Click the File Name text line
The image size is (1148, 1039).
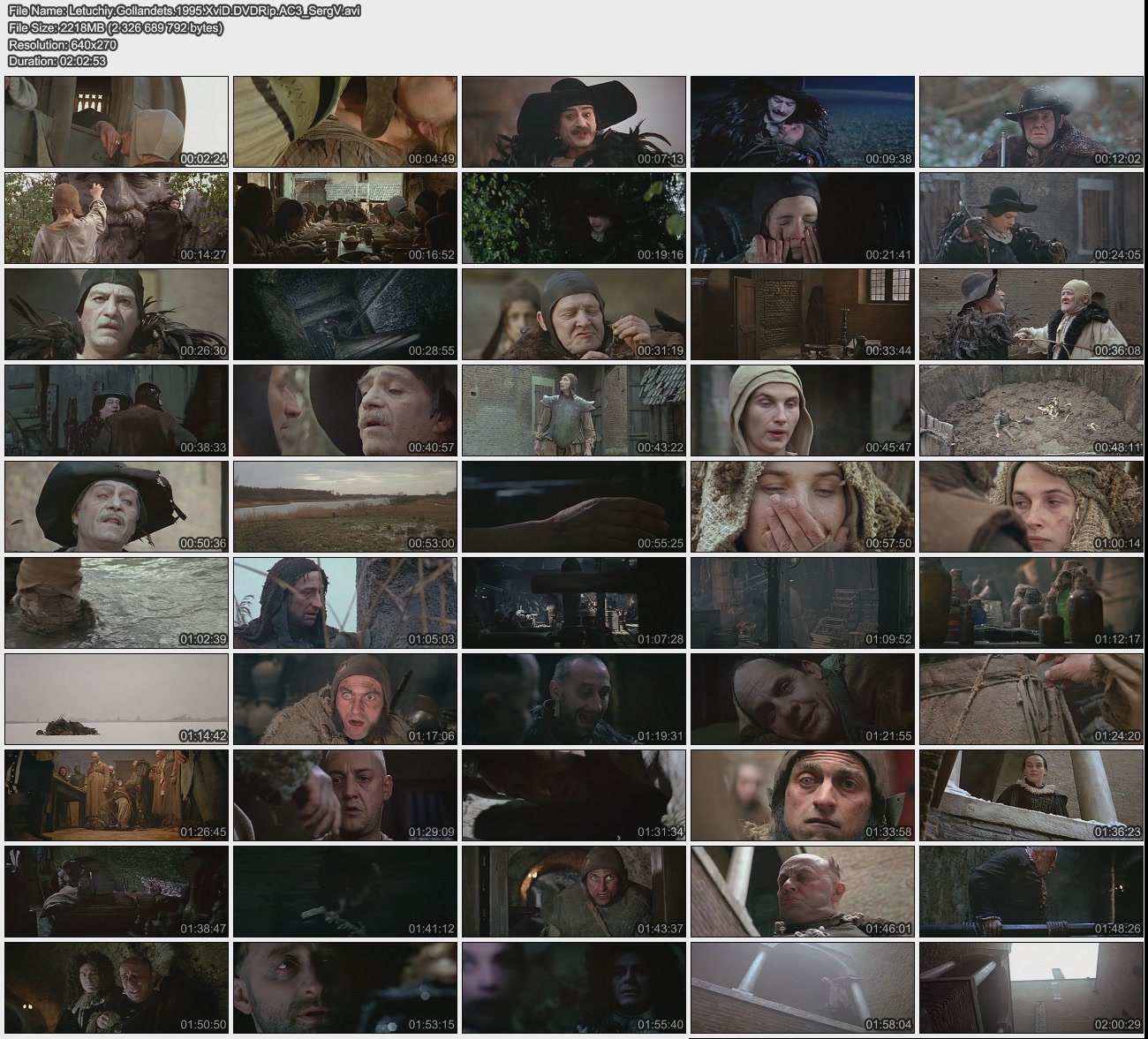coord(184,11)
